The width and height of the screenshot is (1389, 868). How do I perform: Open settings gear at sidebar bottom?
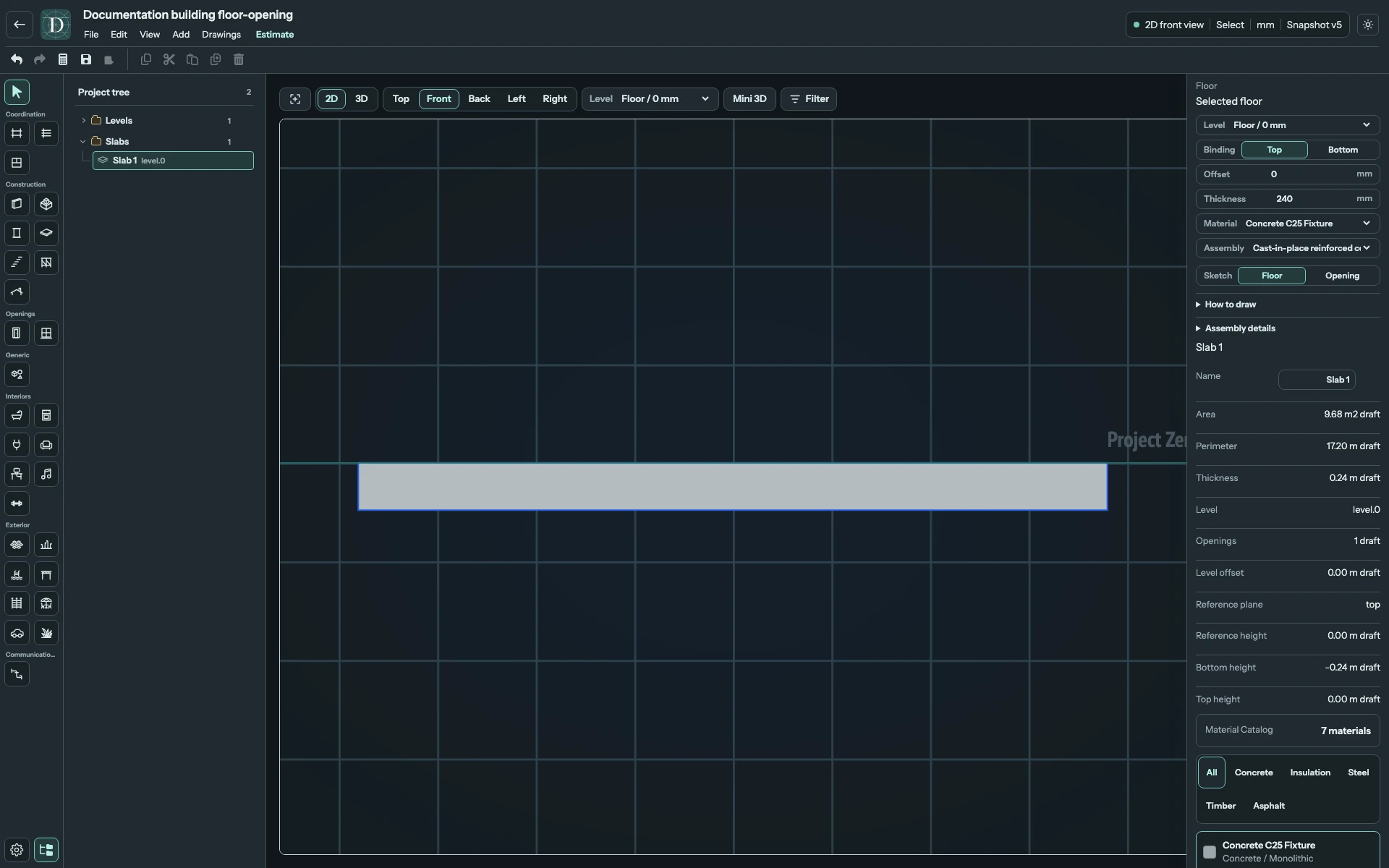pos(17,850)
